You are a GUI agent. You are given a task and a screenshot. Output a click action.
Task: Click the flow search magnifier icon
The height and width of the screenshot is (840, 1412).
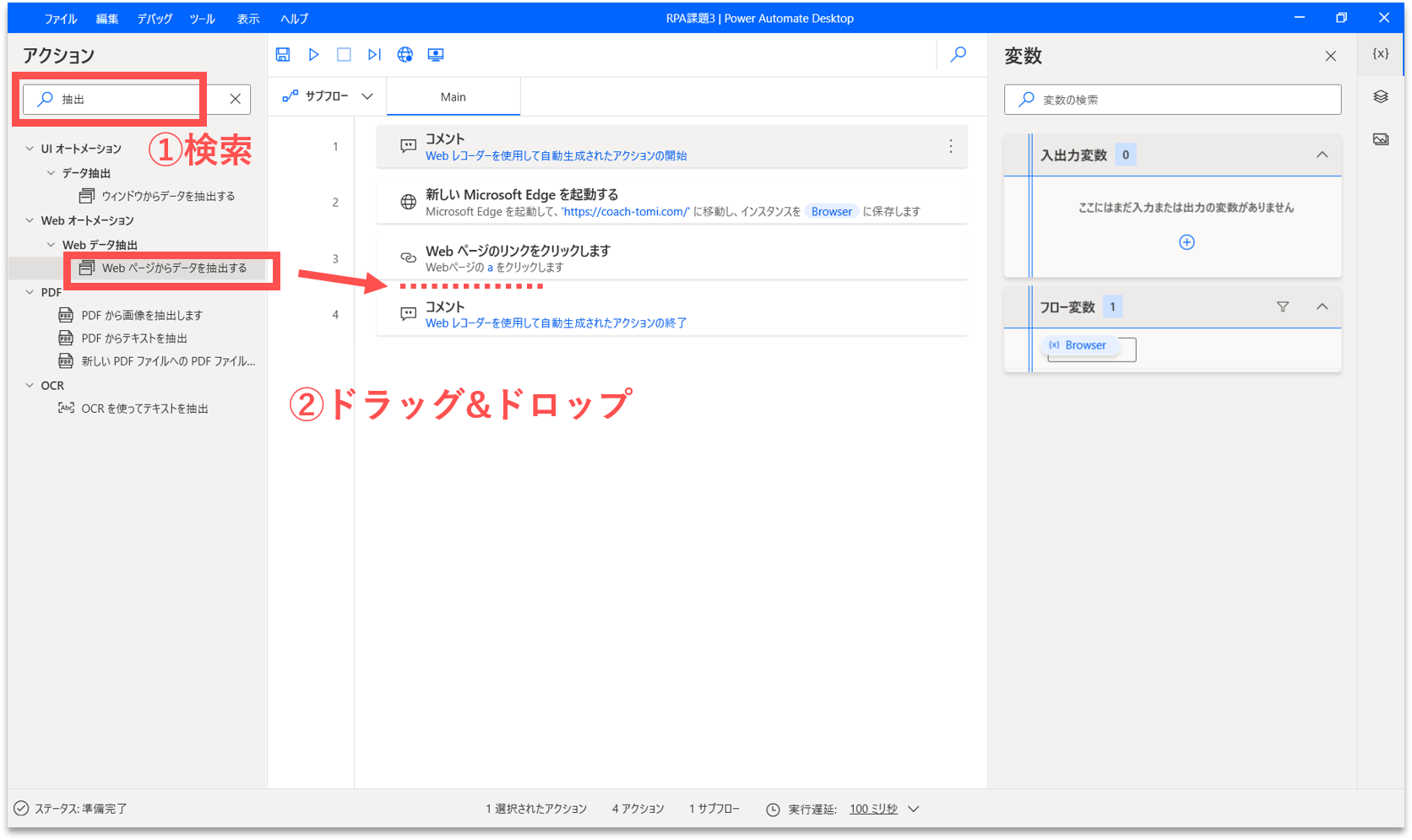pos(959,55)
